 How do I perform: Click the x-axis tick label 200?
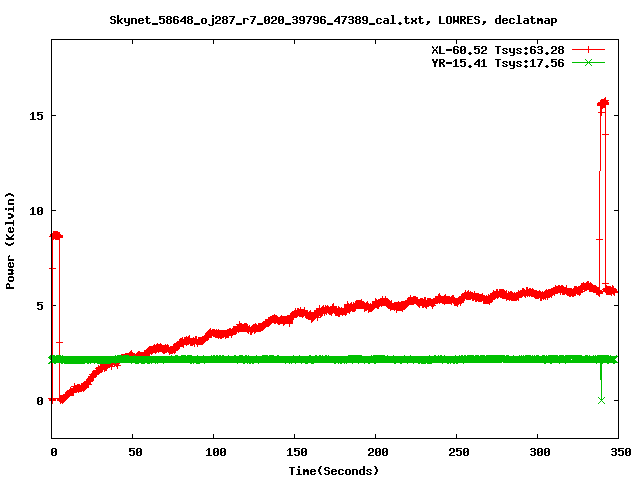tap(378, 452)
